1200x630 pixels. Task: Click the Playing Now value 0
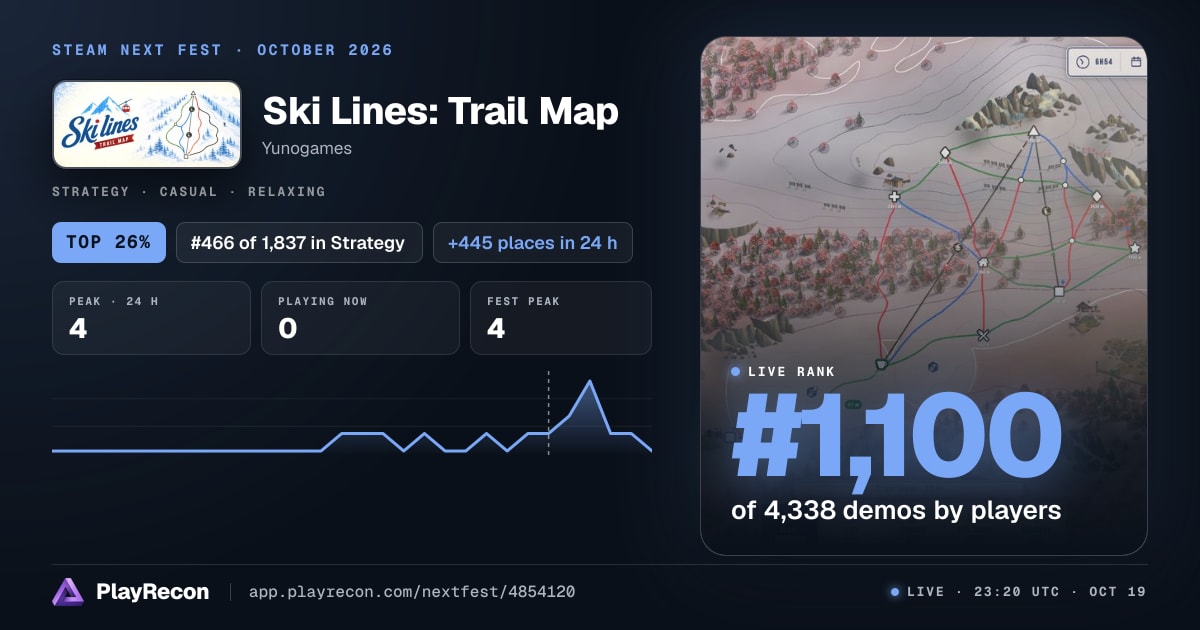point(288,328)
